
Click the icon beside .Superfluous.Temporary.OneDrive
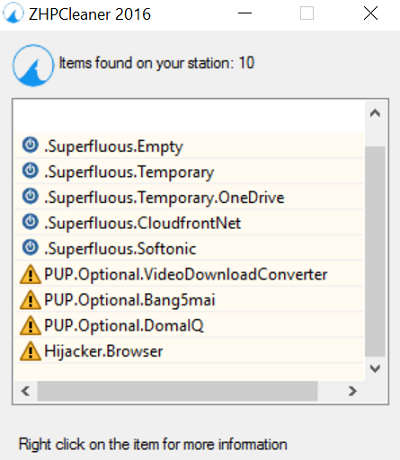(x=30, y=196)
